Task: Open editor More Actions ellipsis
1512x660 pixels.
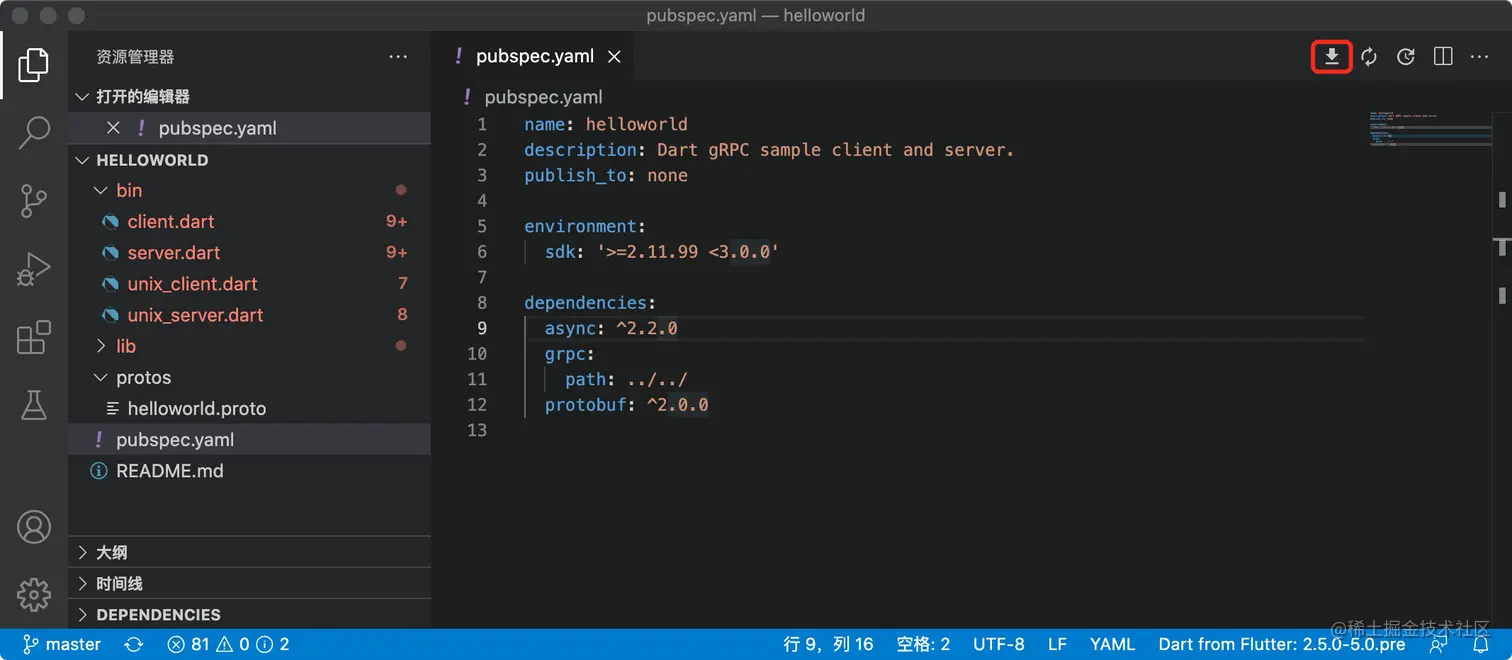Action: (x=1480, y=57)
